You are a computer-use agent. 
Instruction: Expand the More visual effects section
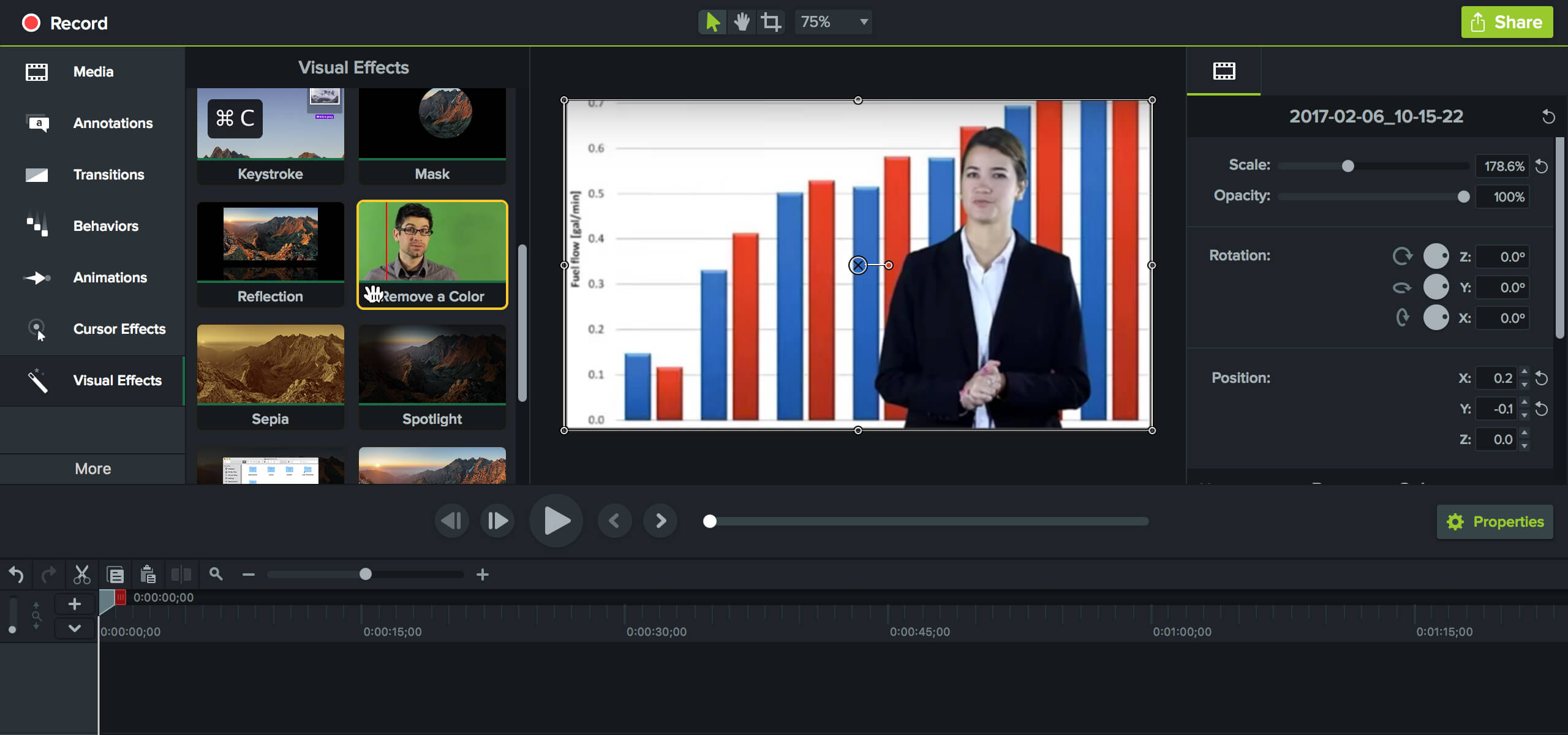(x=92, y=468)
